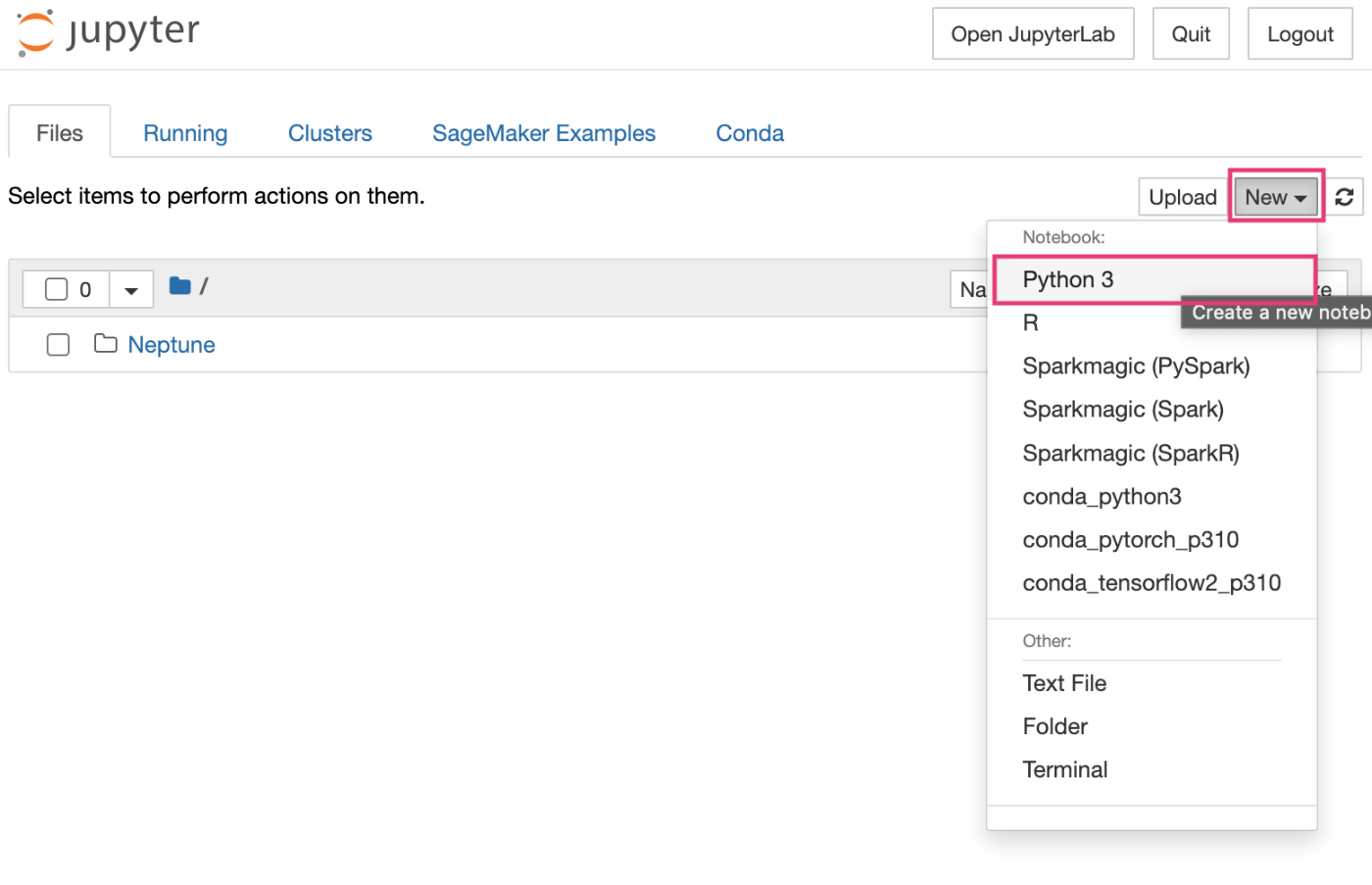Open the Clusters tab
1372x885 pixels.
330,133
